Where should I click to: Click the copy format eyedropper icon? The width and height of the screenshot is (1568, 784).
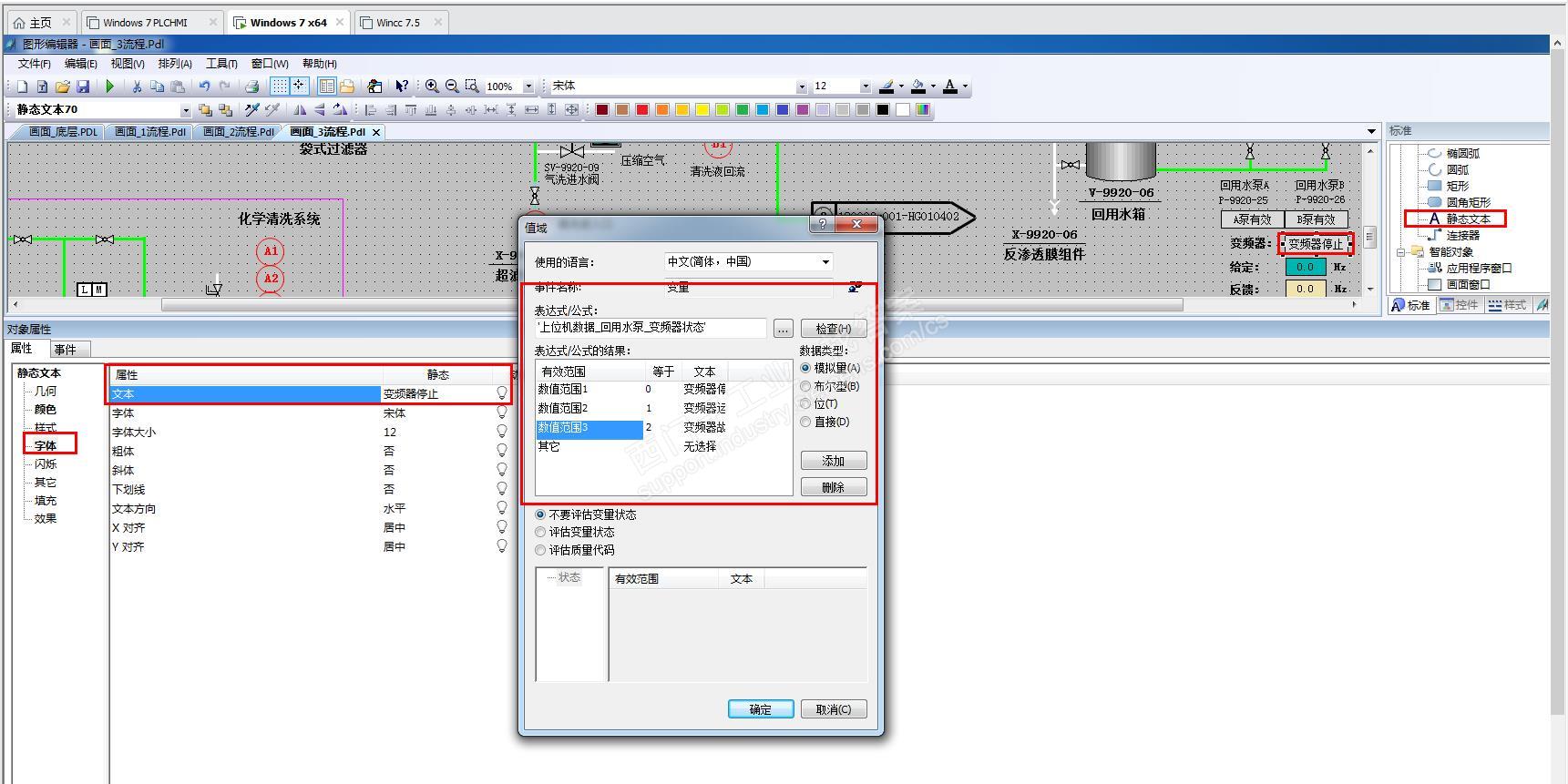252,110
